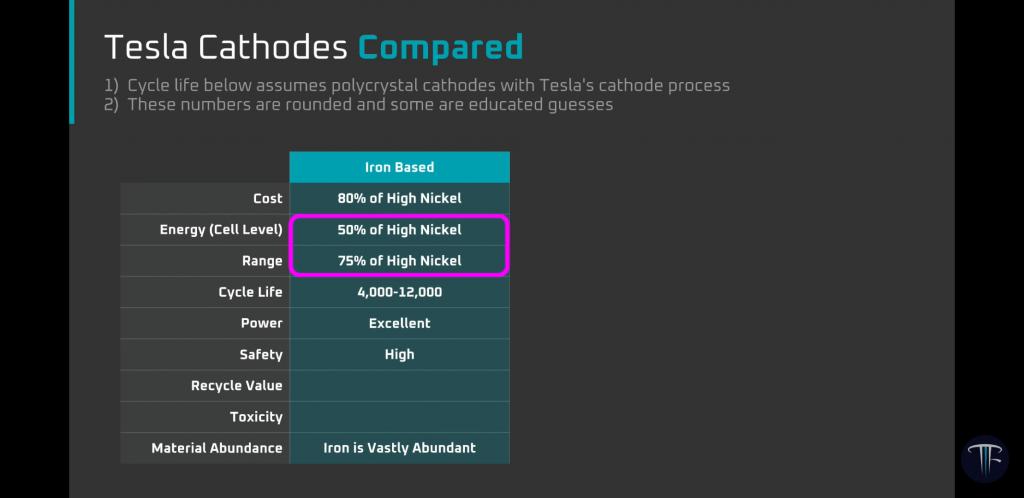Click the "Iron Based" column header
The height and width of the screenshot is (498, 1024).
tap(399, 167)
